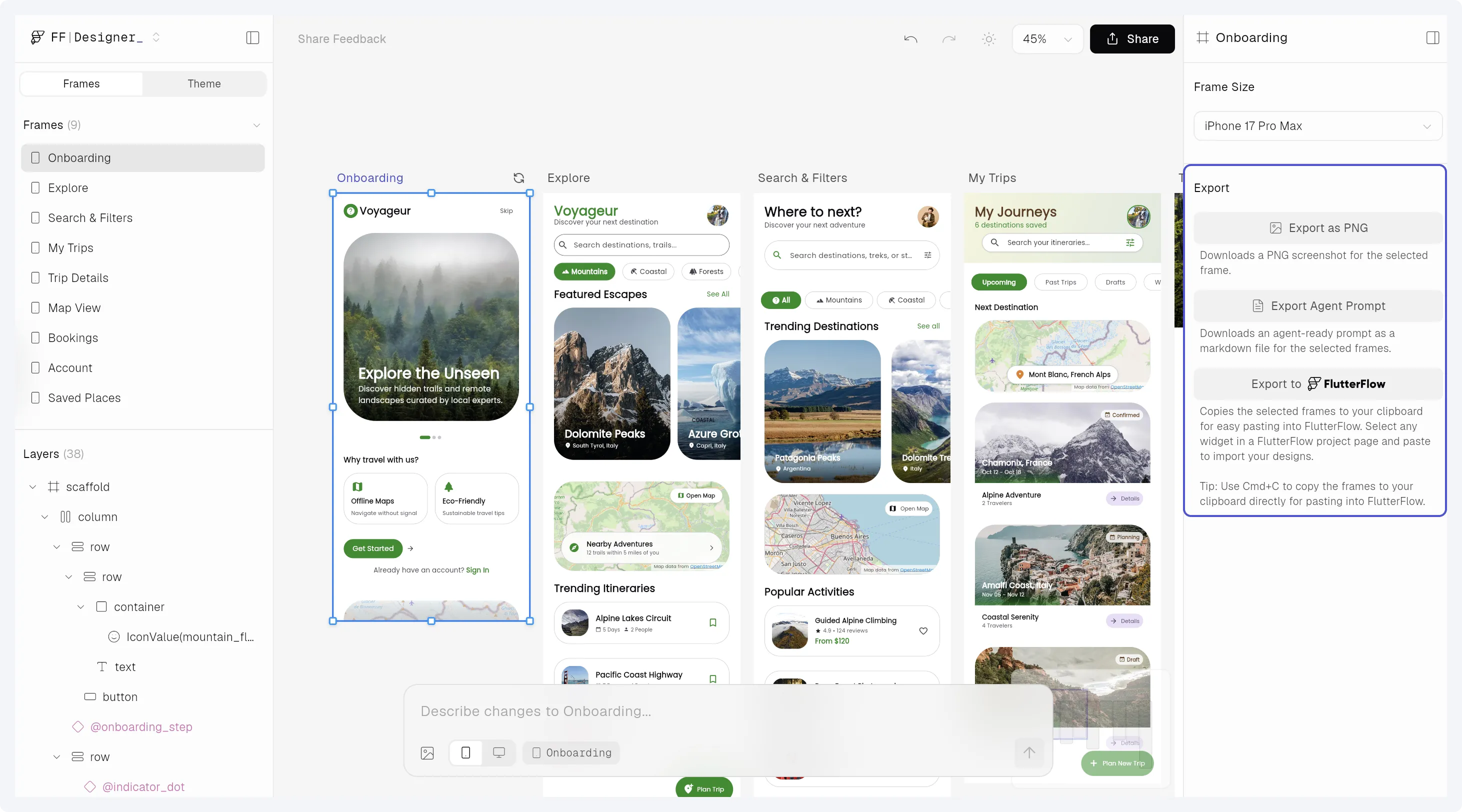The image size is (1462, 812).
Task: Click the Describe changes to Onboarding input
Action: click(728, 711)
